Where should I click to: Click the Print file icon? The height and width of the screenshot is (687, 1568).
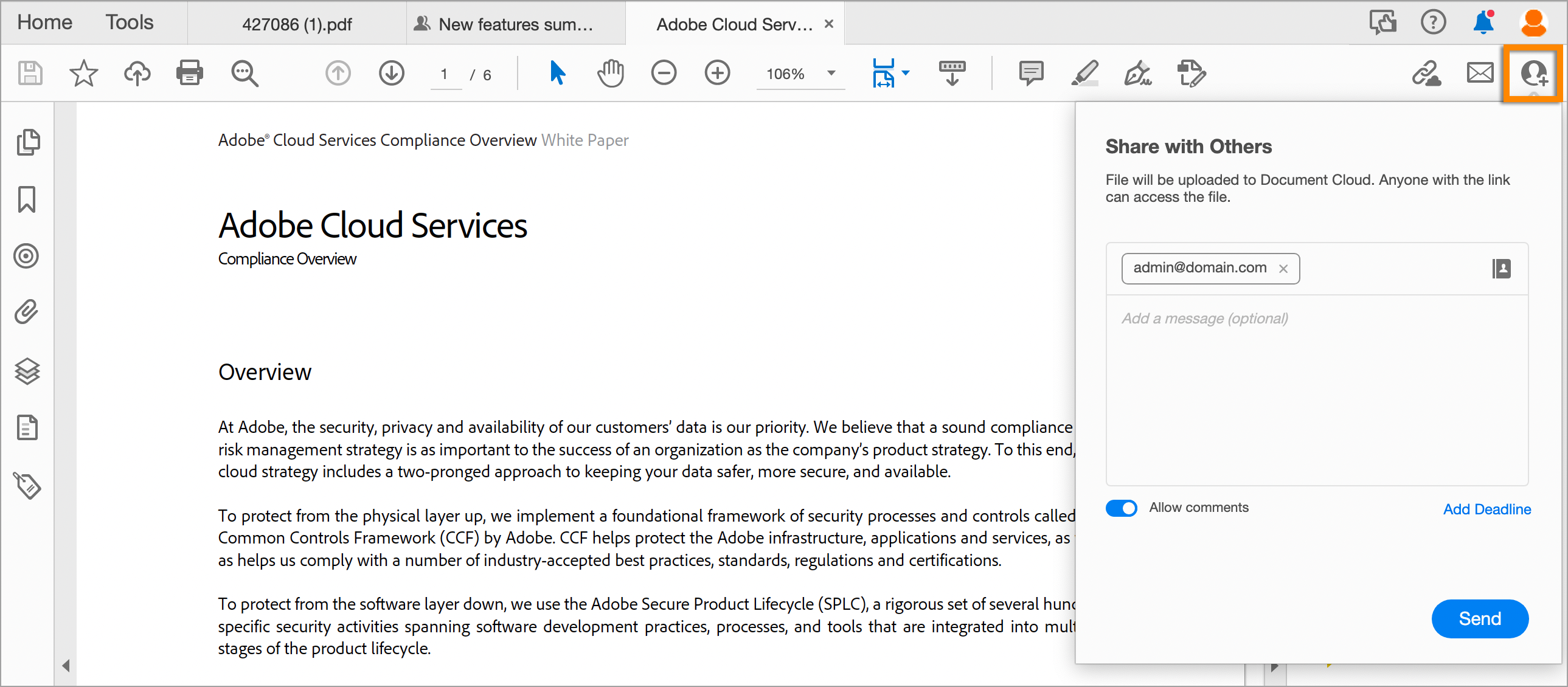pos(189,73)
